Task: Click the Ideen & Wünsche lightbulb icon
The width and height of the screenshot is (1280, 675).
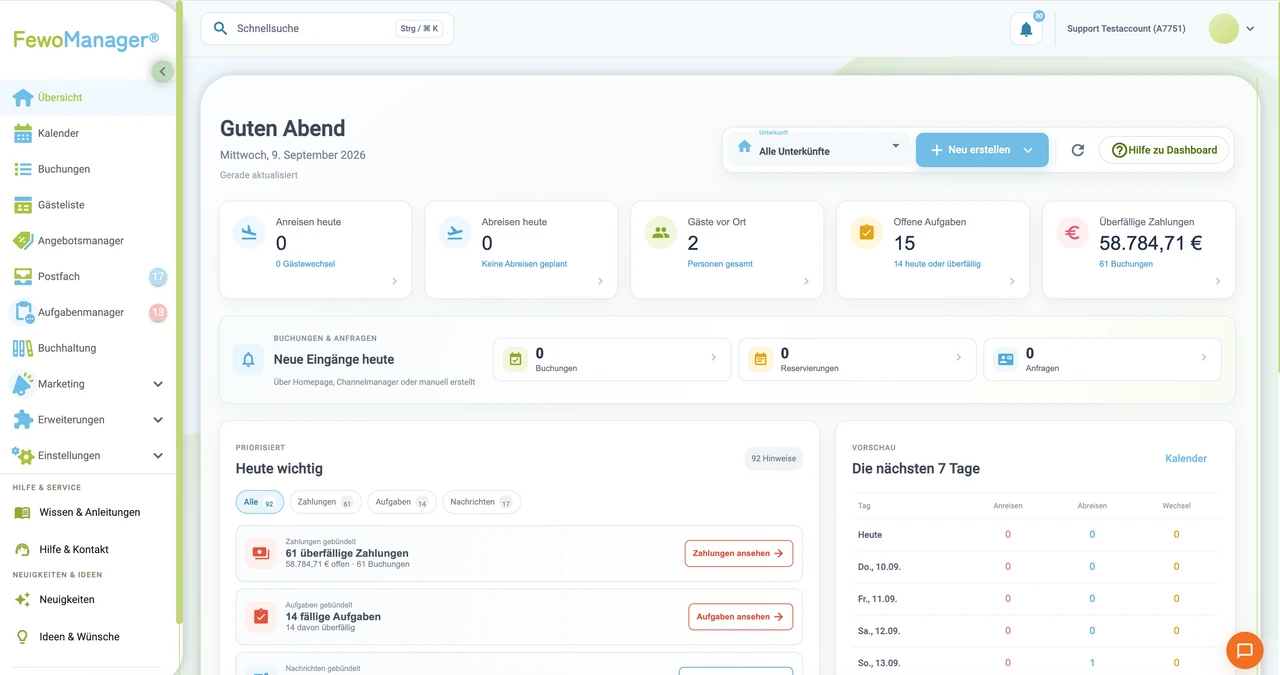Action: point(22,636)
